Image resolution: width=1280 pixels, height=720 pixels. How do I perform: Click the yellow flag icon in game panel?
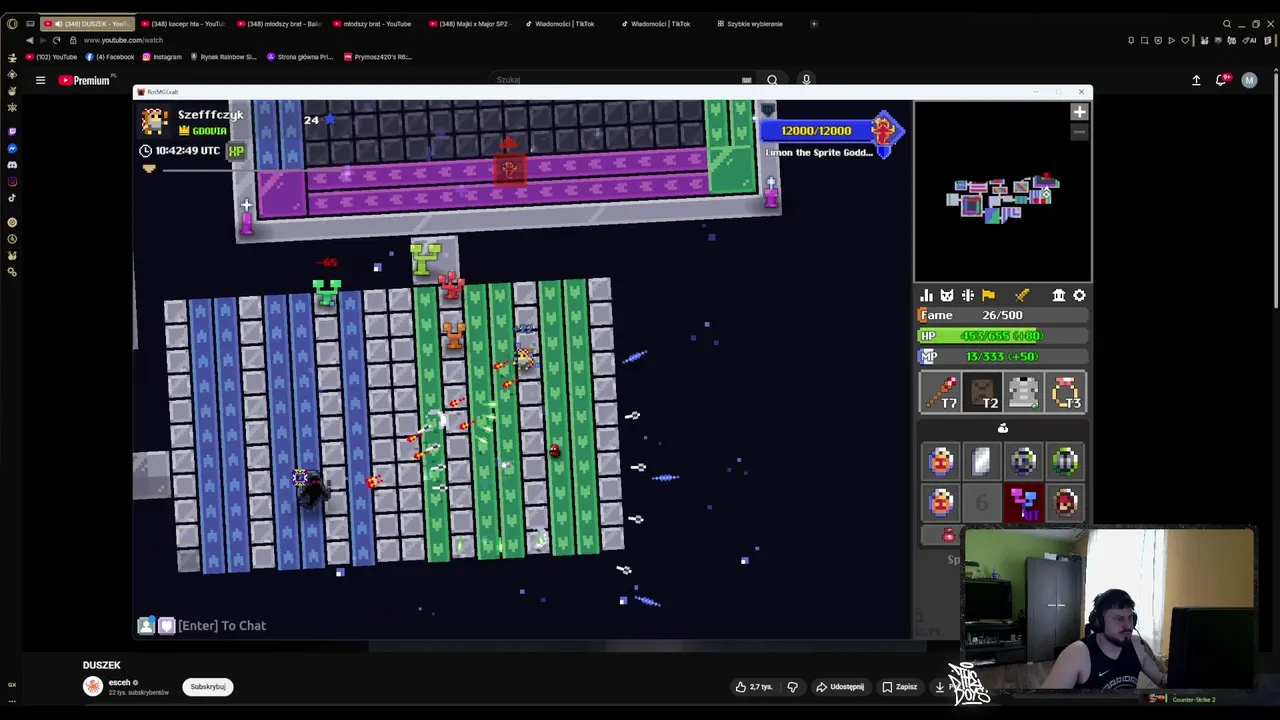coord(988,295)
